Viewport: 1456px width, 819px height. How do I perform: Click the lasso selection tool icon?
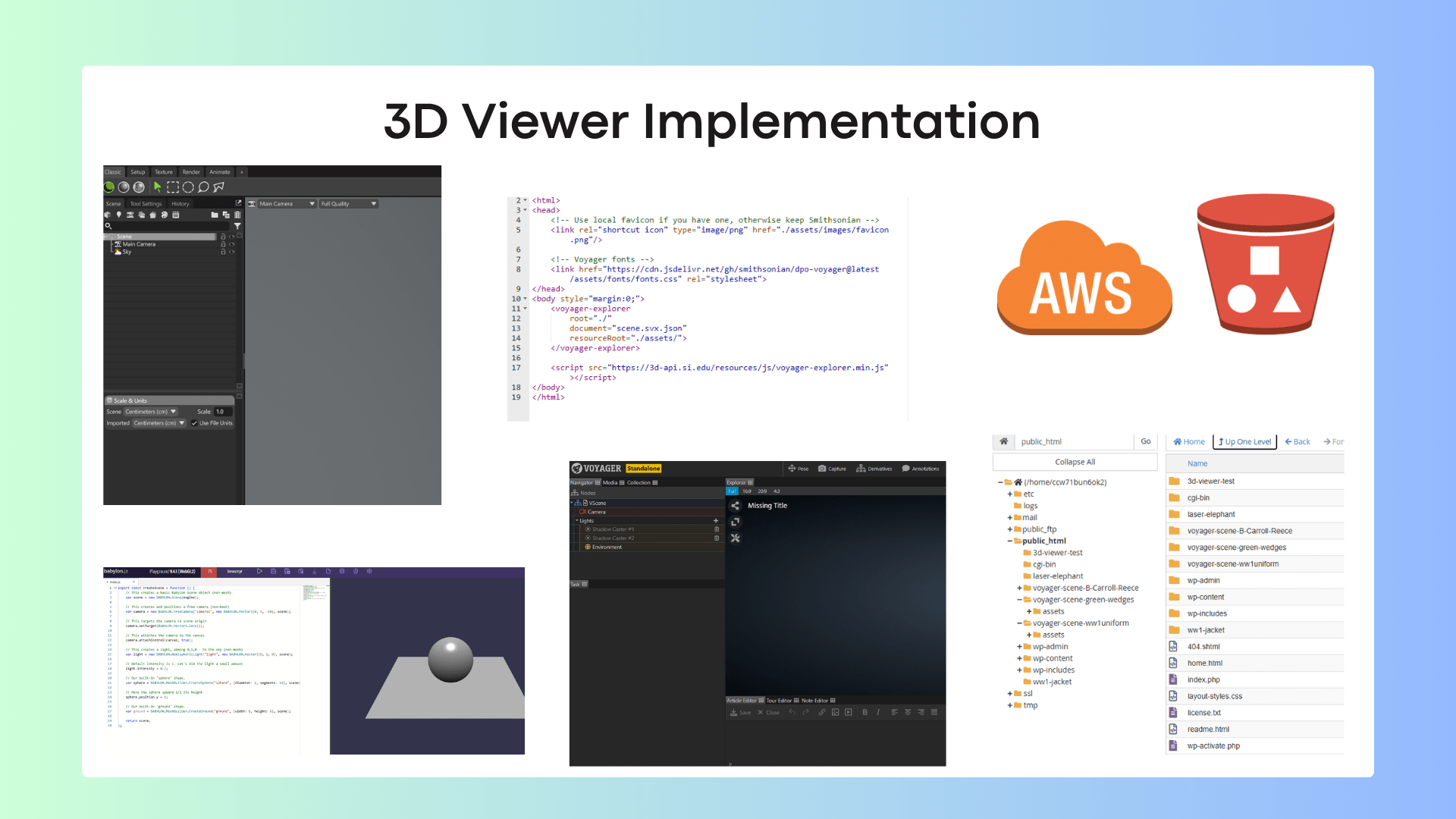[x=203, y=187]
